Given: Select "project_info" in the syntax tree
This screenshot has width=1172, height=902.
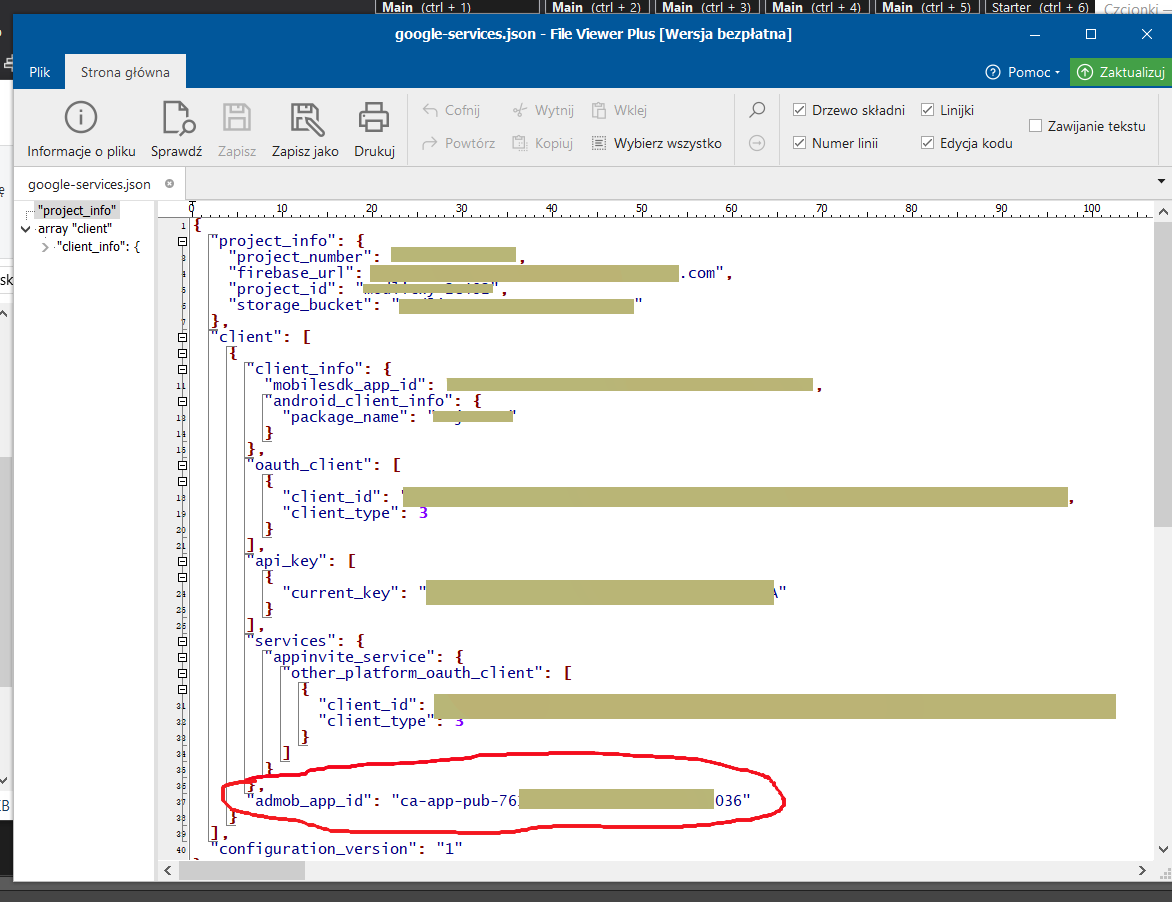Looking at the screenshot, I should (77, 211).
